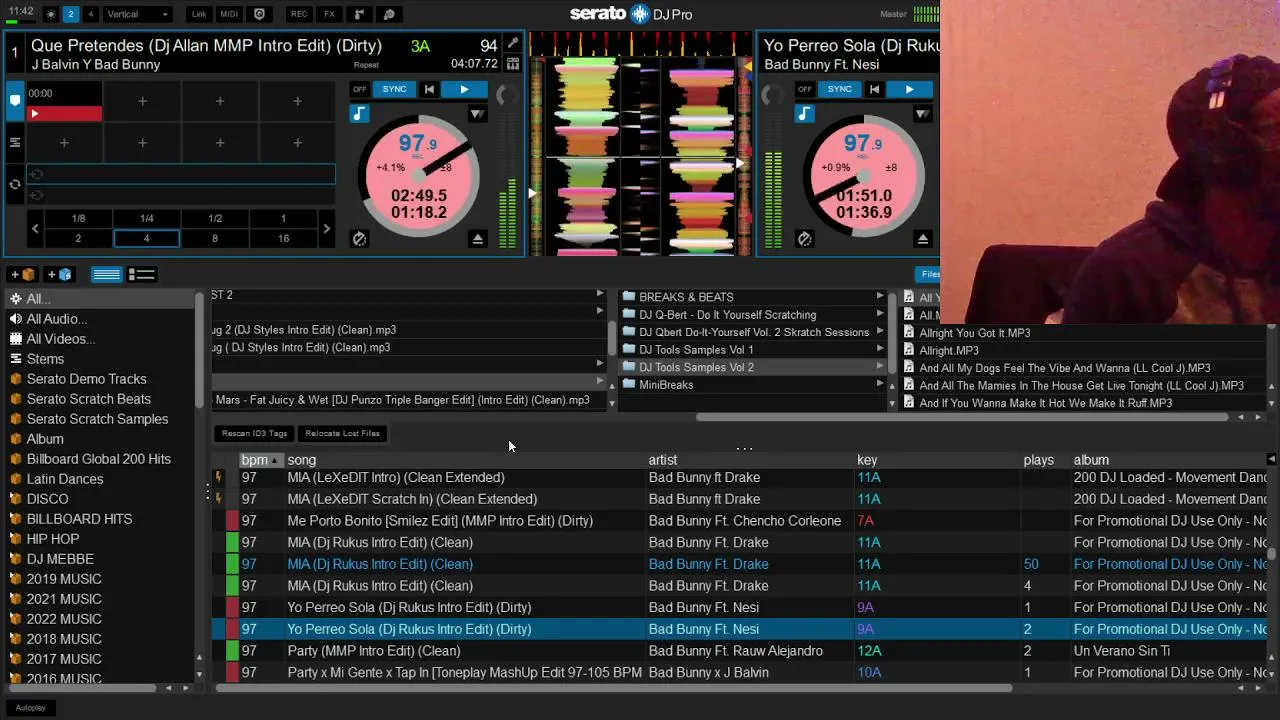
Task: Open left deck track edit tool icon
Action: click(x=513, y=44)
